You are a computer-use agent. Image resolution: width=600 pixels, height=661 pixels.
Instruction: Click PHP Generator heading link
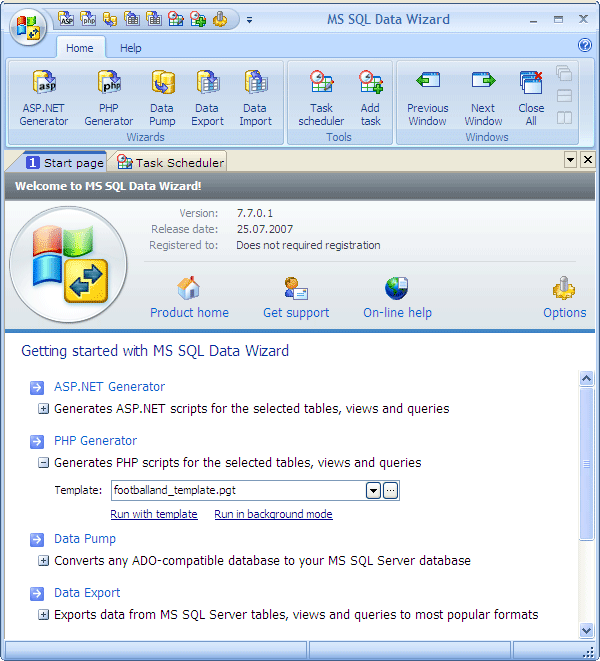pos(95,441)
